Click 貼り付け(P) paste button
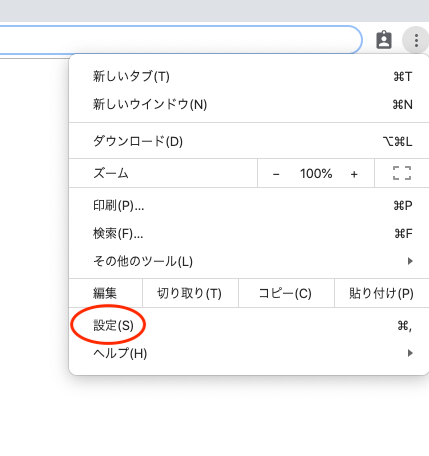429x456 pixels. 382,293
